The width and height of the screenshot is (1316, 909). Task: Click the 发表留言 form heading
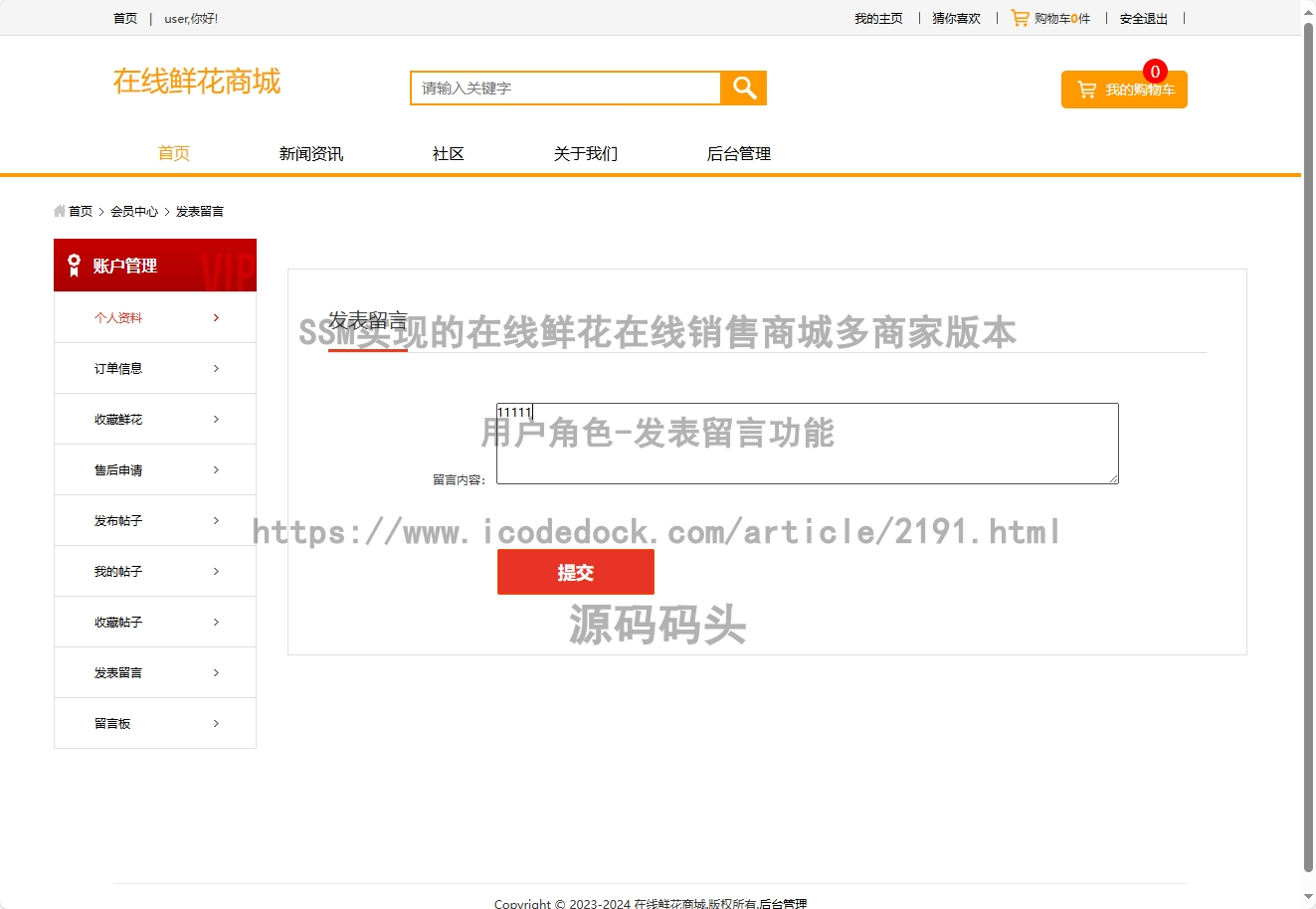tap(368, 320)
